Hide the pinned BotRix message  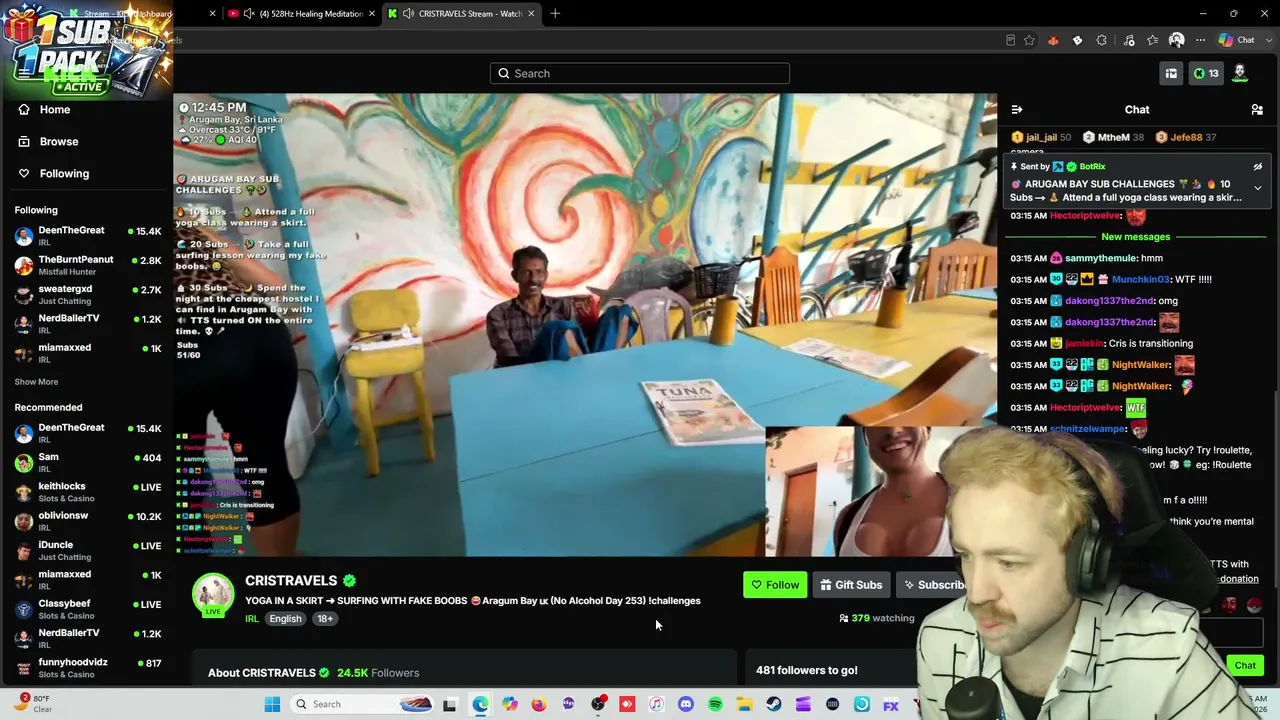pyautogui.click(x=1258, y=167)
